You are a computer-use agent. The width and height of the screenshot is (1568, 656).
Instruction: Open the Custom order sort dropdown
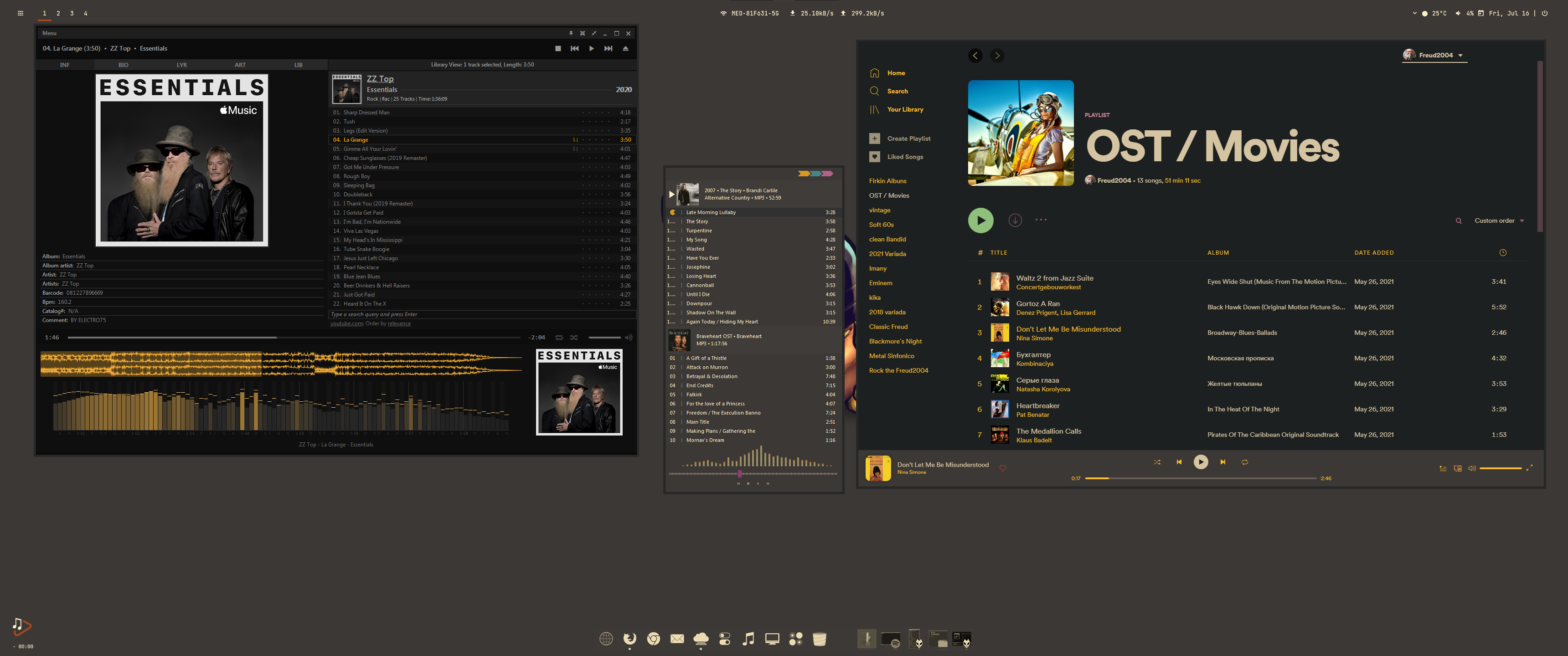pos(1499,221)
